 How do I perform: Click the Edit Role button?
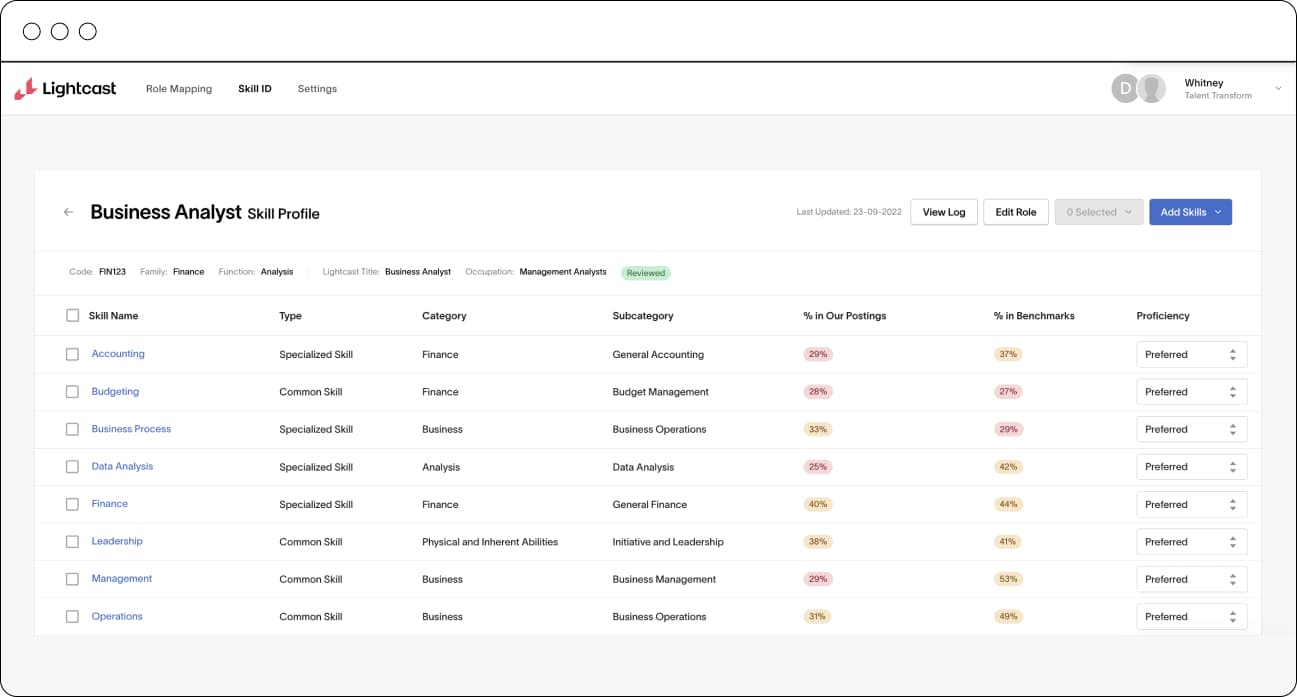(1015, 212)
